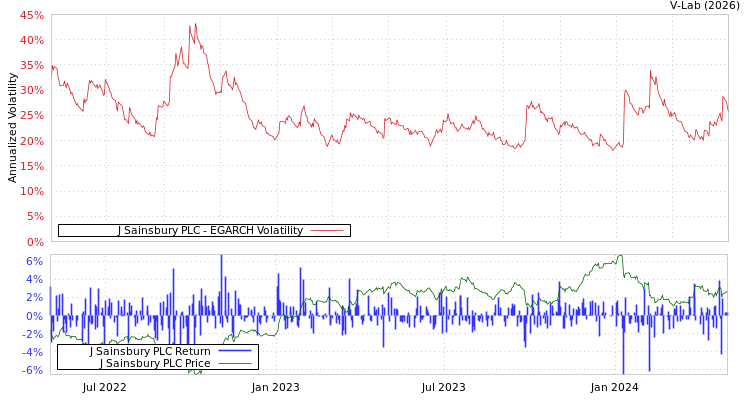Click the 25% tick label on volatility axis
The width and height of the screenshot is (750, 400).
click(31, 115)
